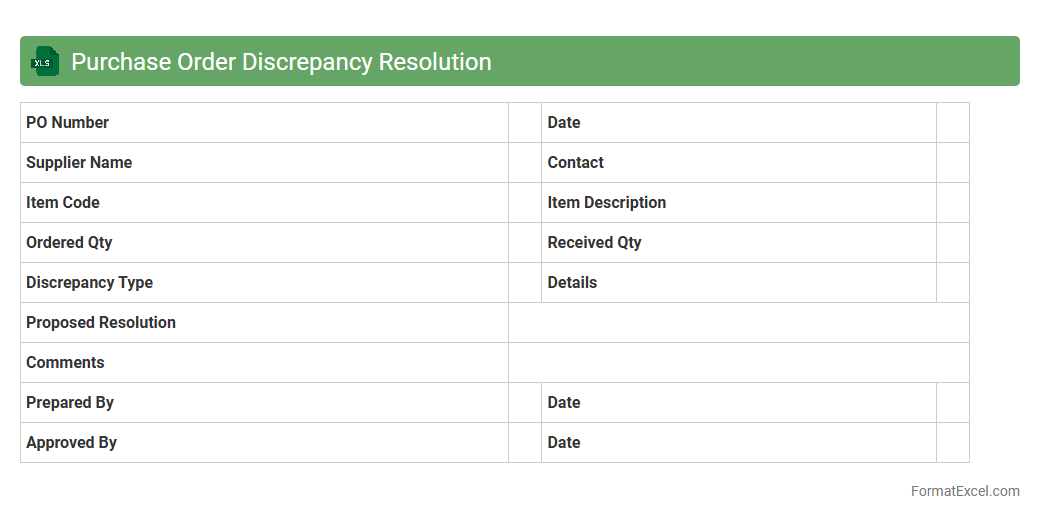1040x520 pixels.
Task: Click the Purchase Order Discrepancy Resolution title
Action: point(281,62)
